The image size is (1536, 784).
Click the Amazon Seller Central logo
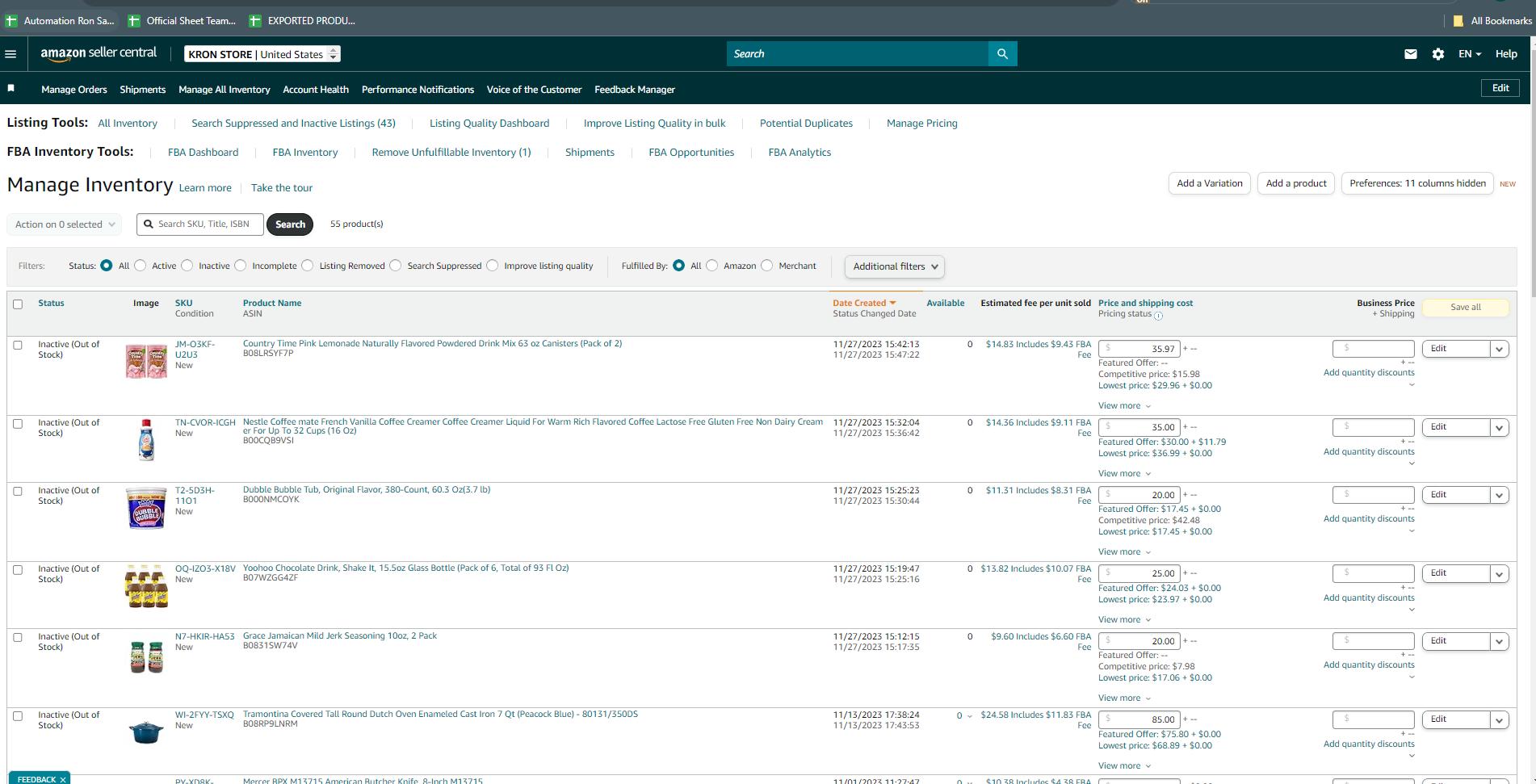click(x=99, y=53)
